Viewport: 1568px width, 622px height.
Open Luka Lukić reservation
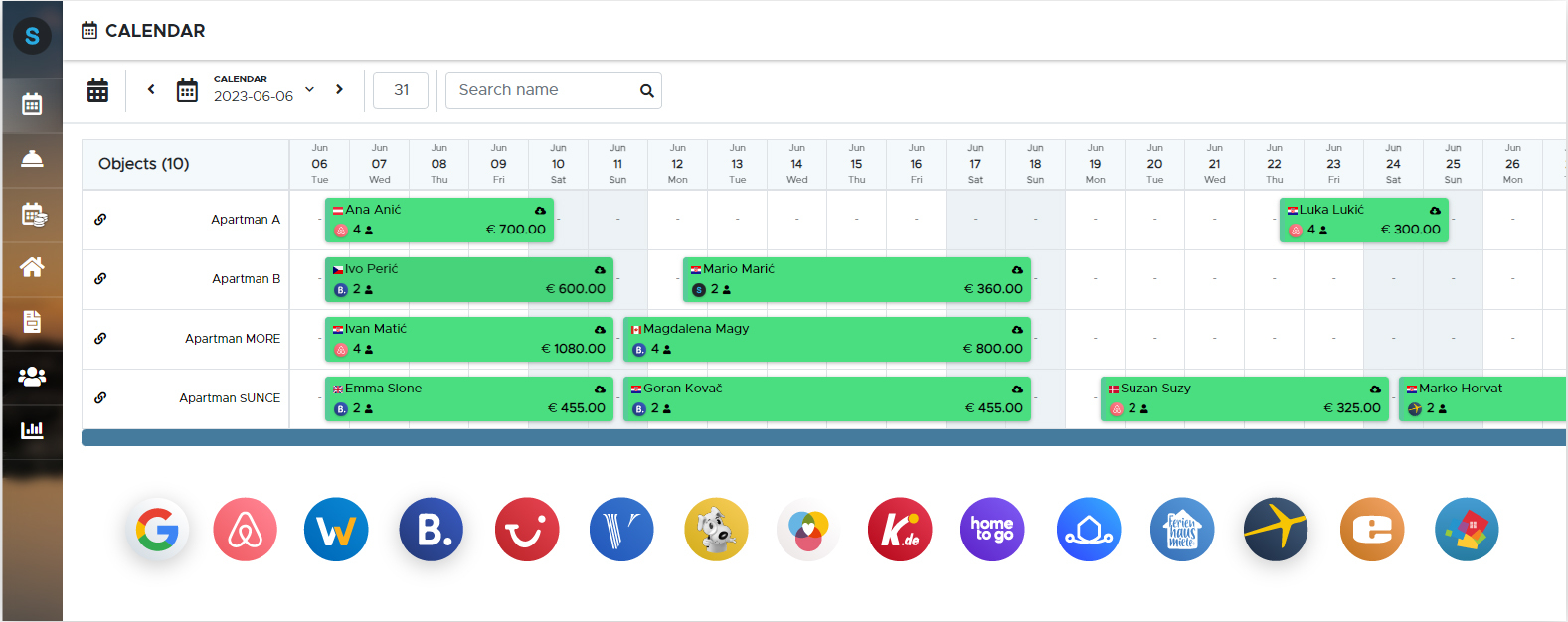point(1364,220)
